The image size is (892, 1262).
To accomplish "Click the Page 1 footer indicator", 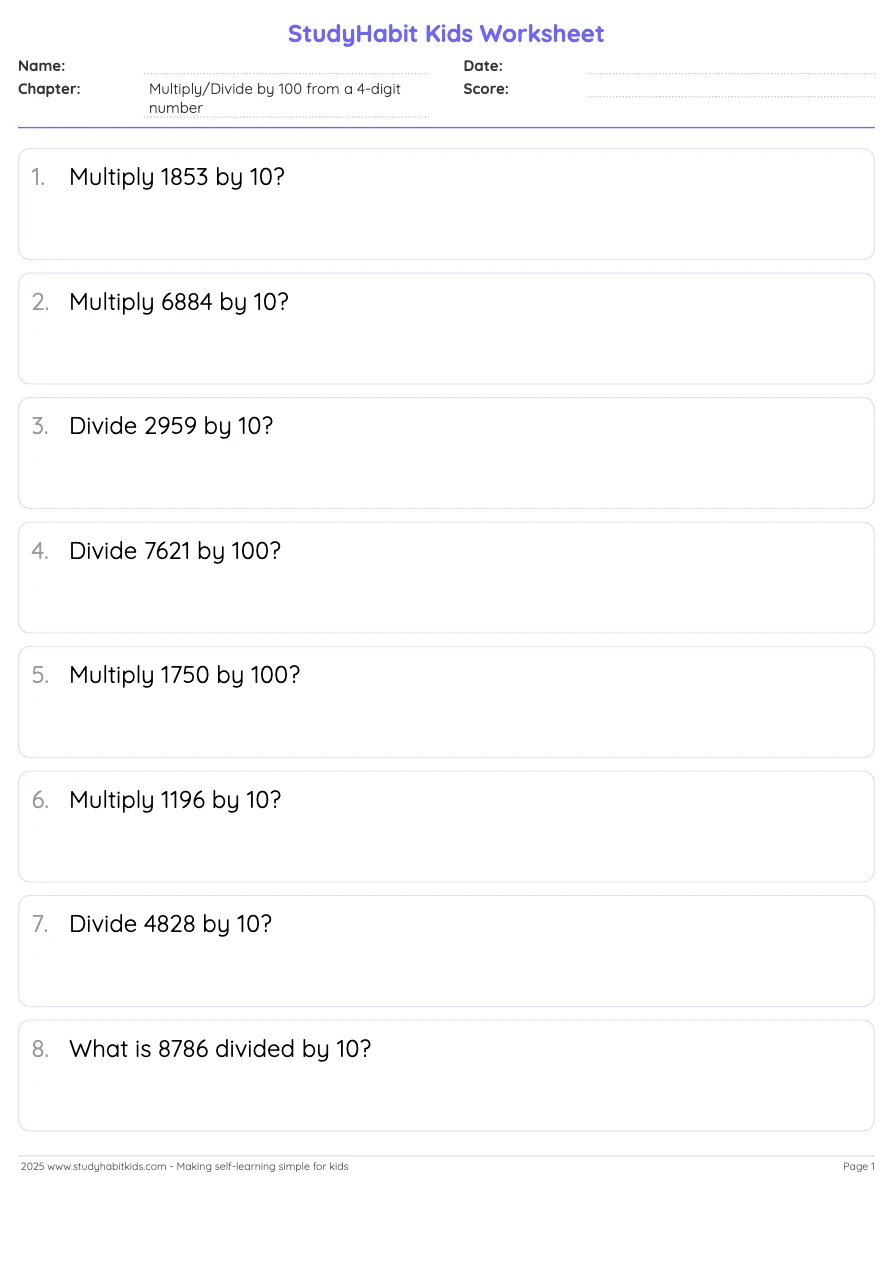I will 858,1166.
